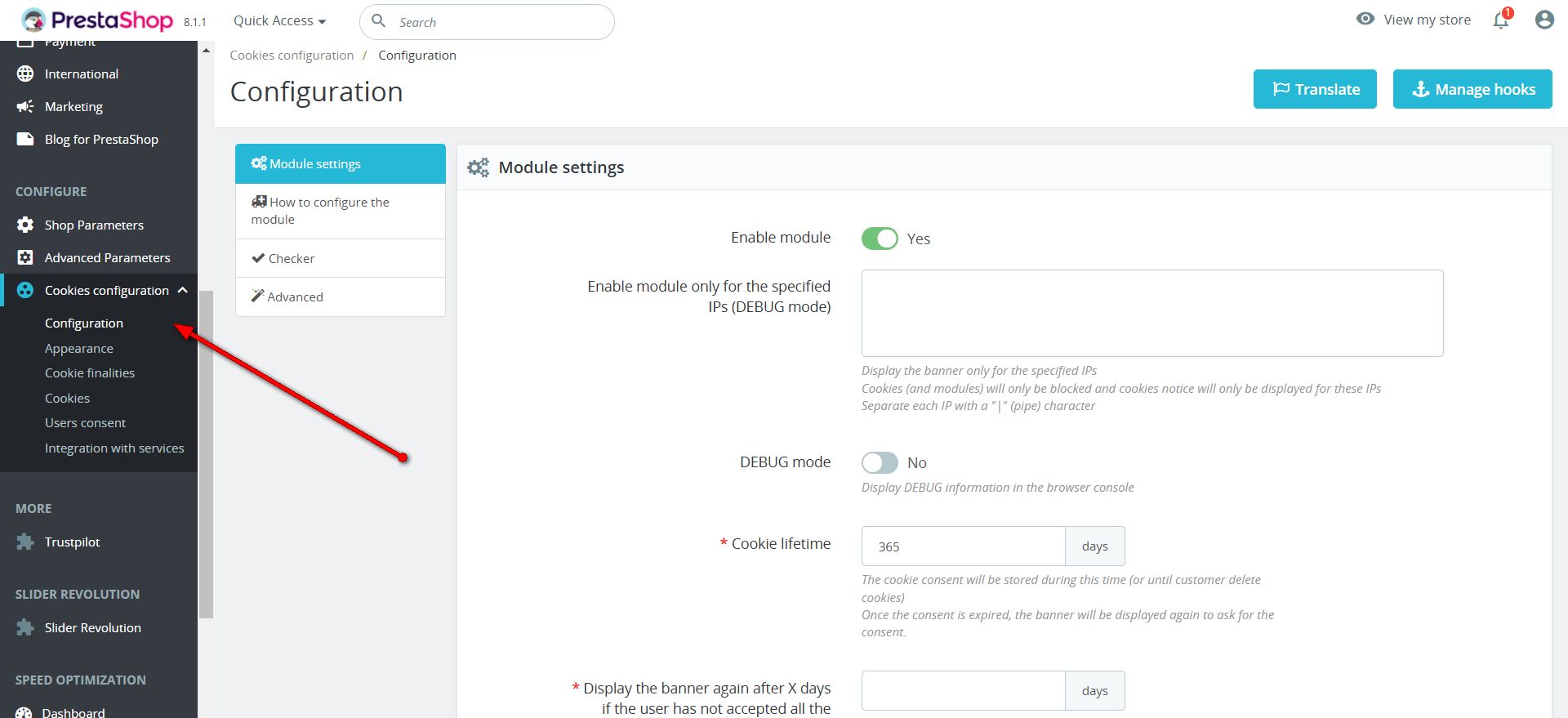The height and width of the screenshot is (718, 1568).
Task: Turn on the DEBUG mode toggle
Action: point(880,462)
